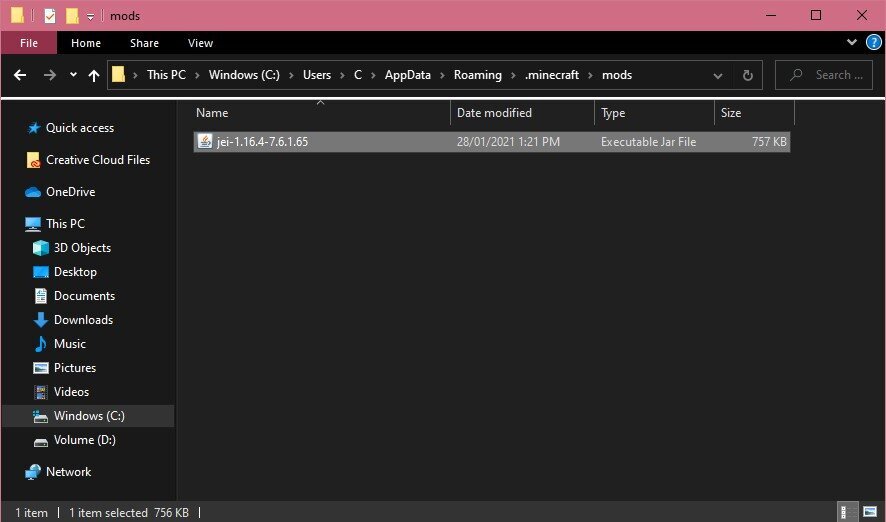Click the Search box
Image resolution: width=886 pixels, height=522 pixels.
(824, 75)
